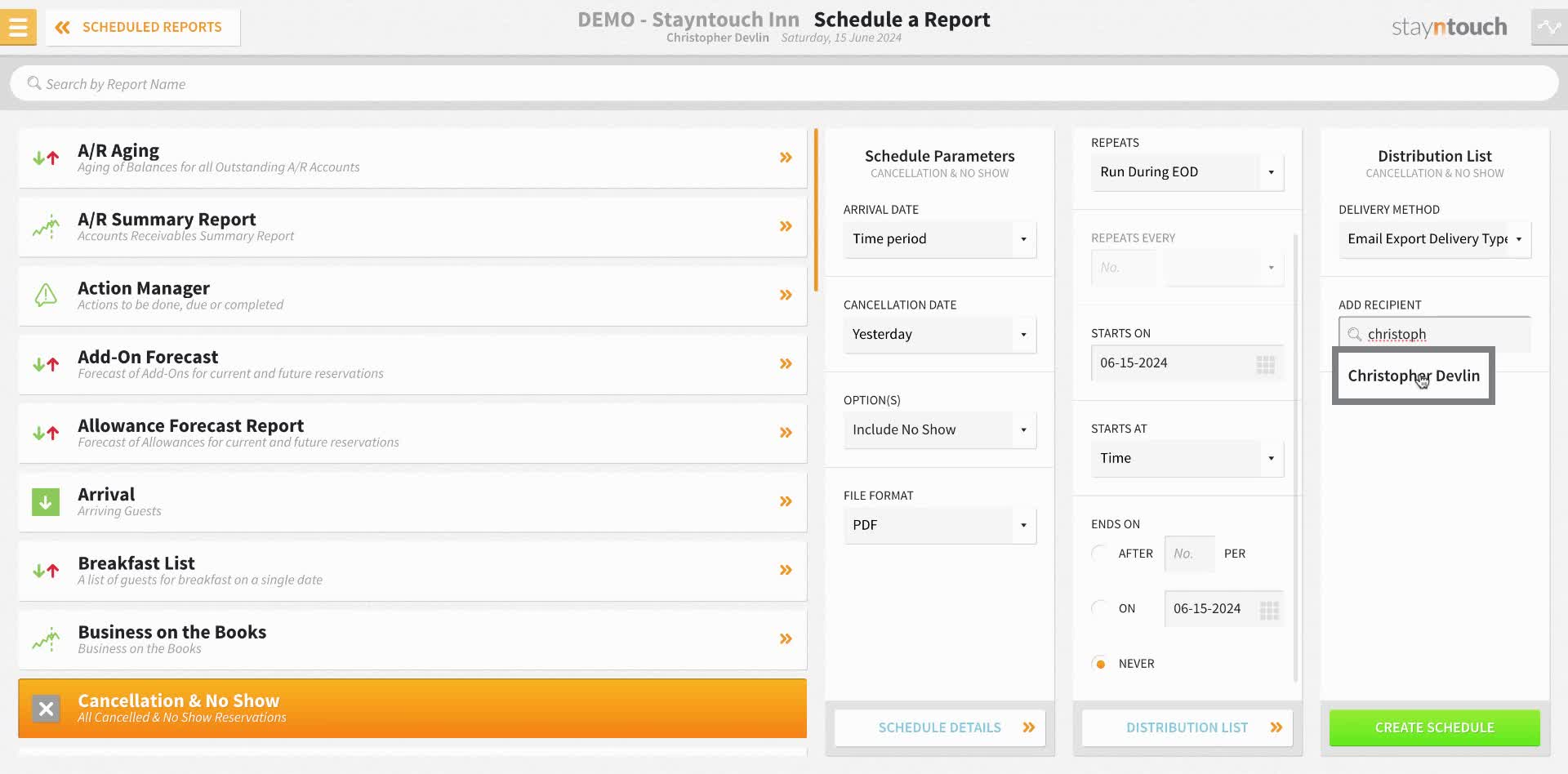The width and height of the screenshot is (1568, 774).
Task: Open the Repeats Run During EOD dropdown
Action: click(x=1187, y=172)
